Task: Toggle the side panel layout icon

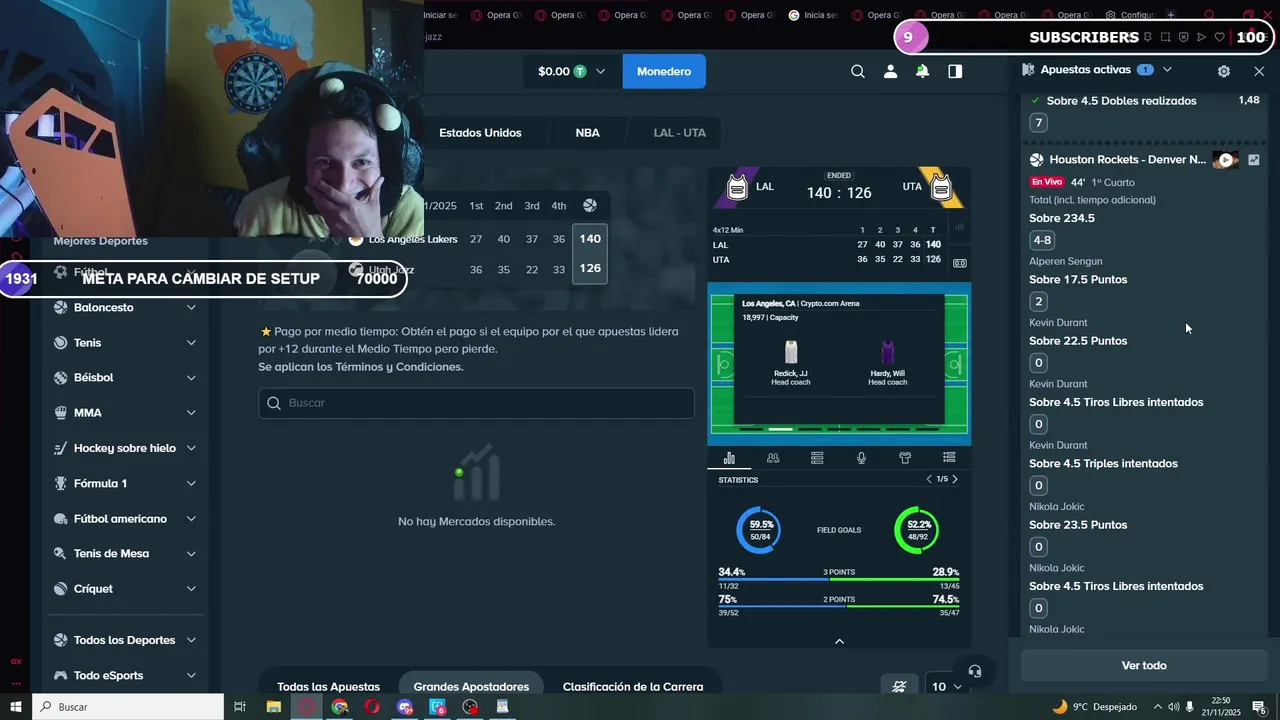Action: click(955, 71)
